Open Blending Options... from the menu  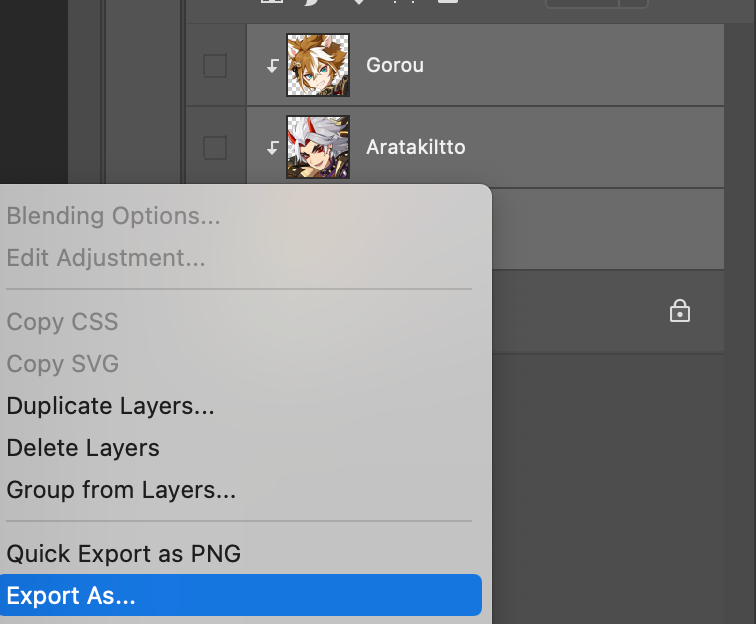[113, 216]
